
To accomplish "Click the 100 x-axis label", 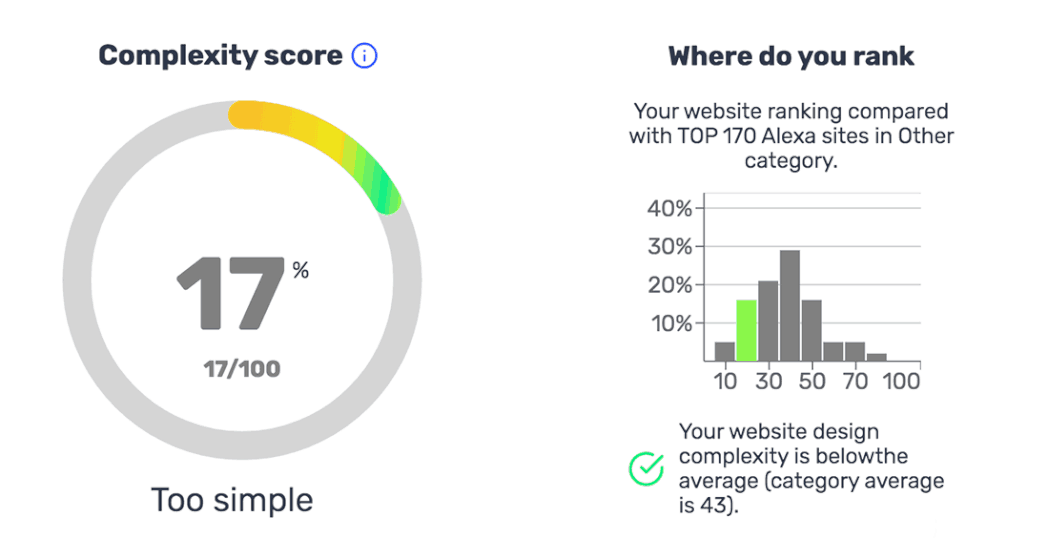I will pyautogui.click(x=901, y=381).
